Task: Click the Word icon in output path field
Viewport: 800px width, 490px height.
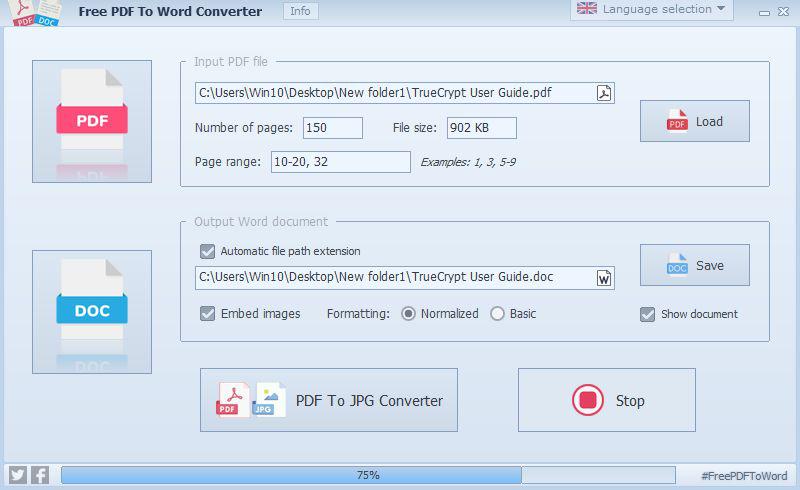Action: click(604, 278)
